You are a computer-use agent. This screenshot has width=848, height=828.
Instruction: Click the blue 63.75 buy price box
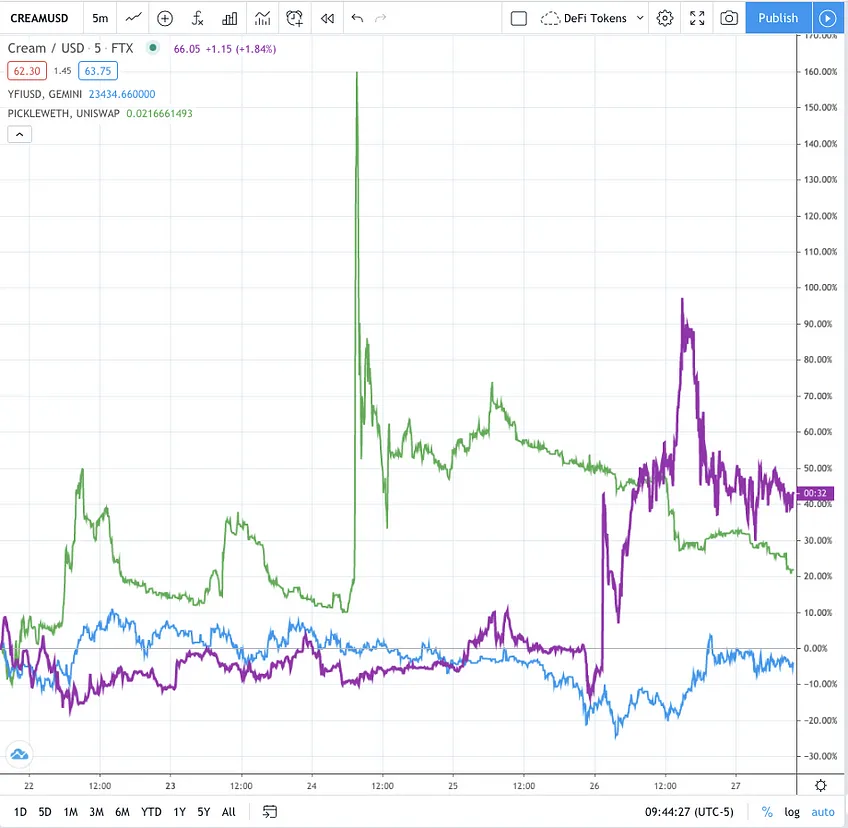[x=98, y=71]
